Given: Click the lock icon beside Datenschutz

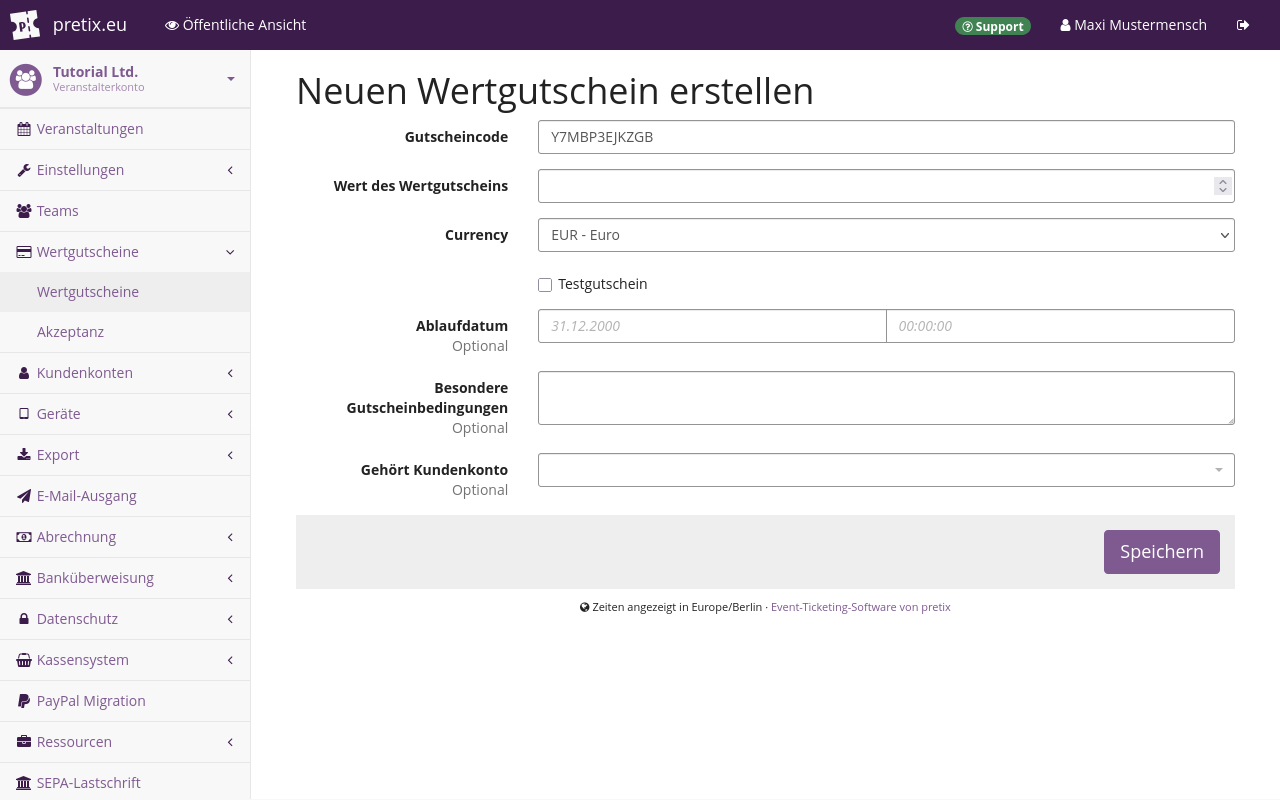Looking at the screenshot, I should point(24,619).
